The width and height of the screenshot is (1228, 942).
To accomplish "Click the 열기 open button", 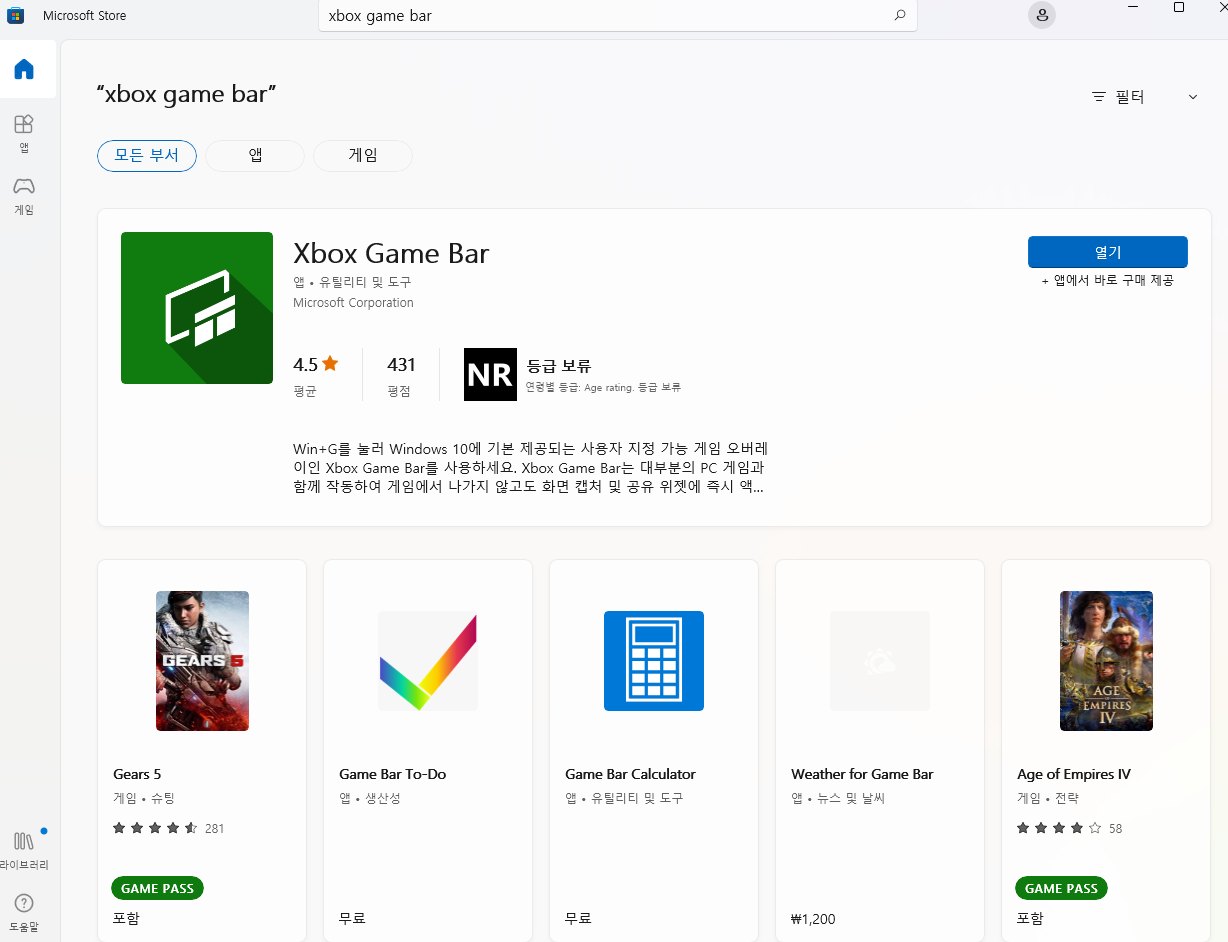I will coord(1108,252).
